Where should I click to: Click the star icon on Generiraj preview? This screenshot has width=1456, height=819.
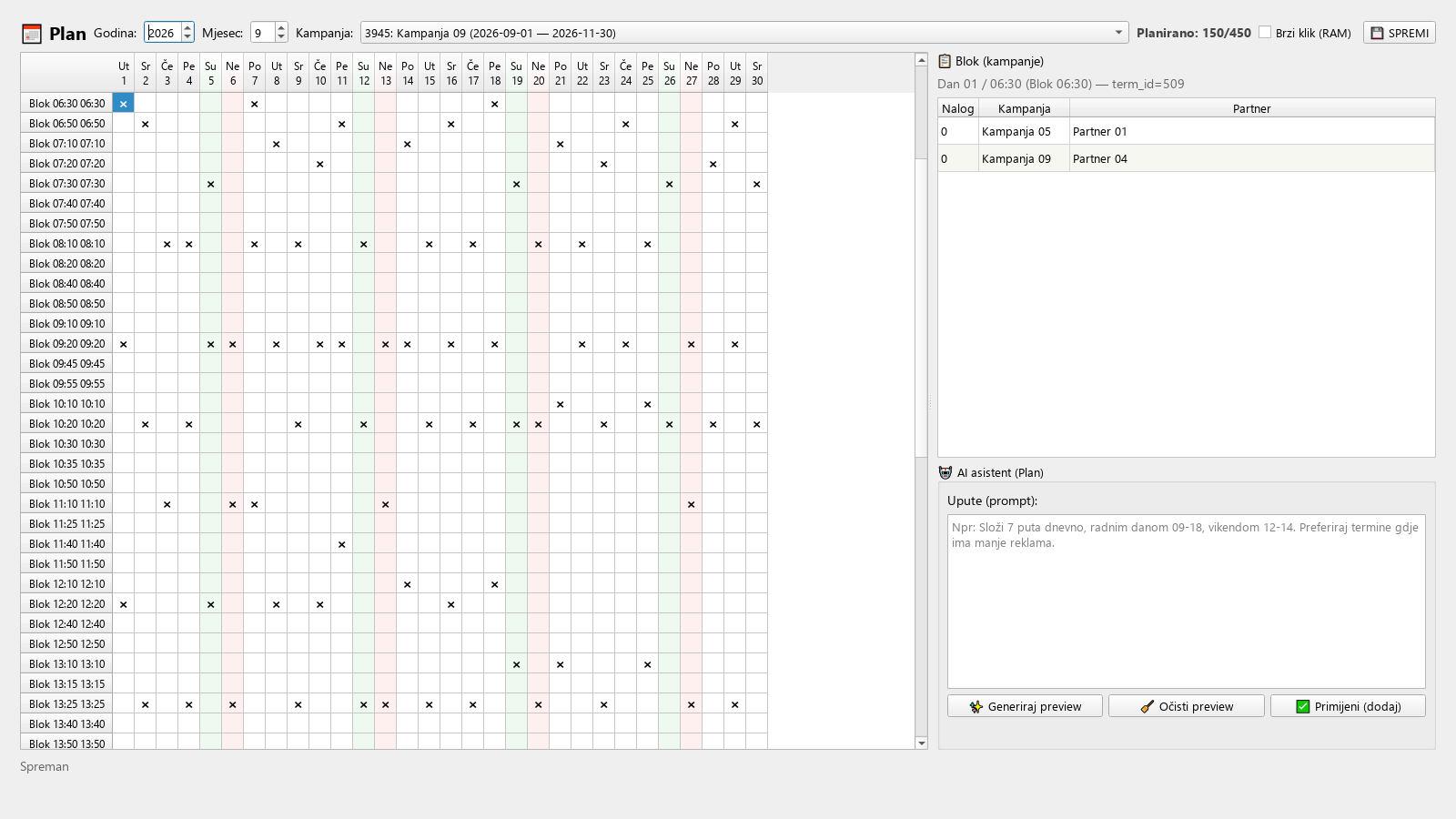pyautogui.click(x=976, y=706)
